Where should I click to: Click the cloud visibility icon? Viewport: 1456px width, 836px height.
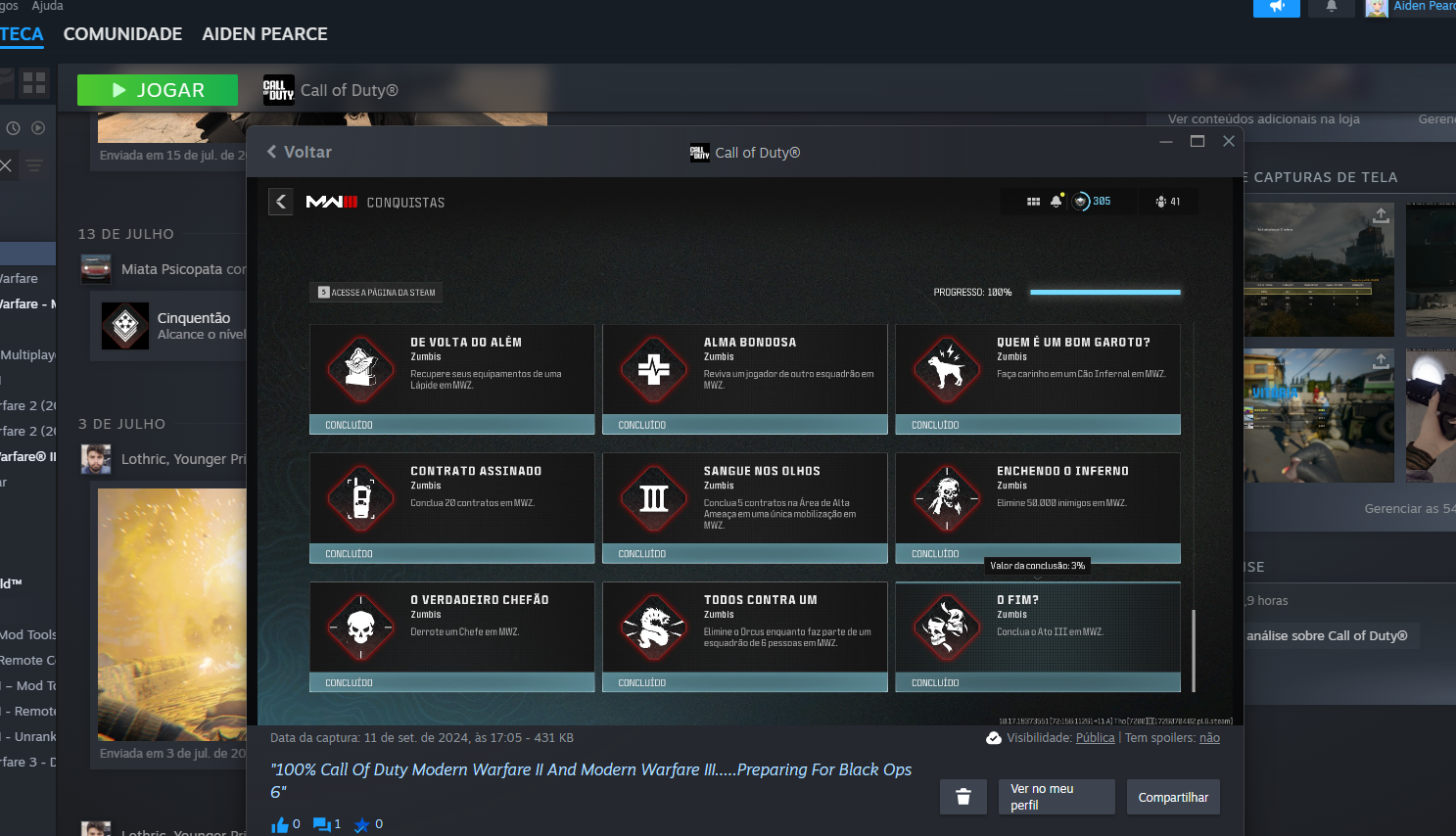(x=994, y=738)
